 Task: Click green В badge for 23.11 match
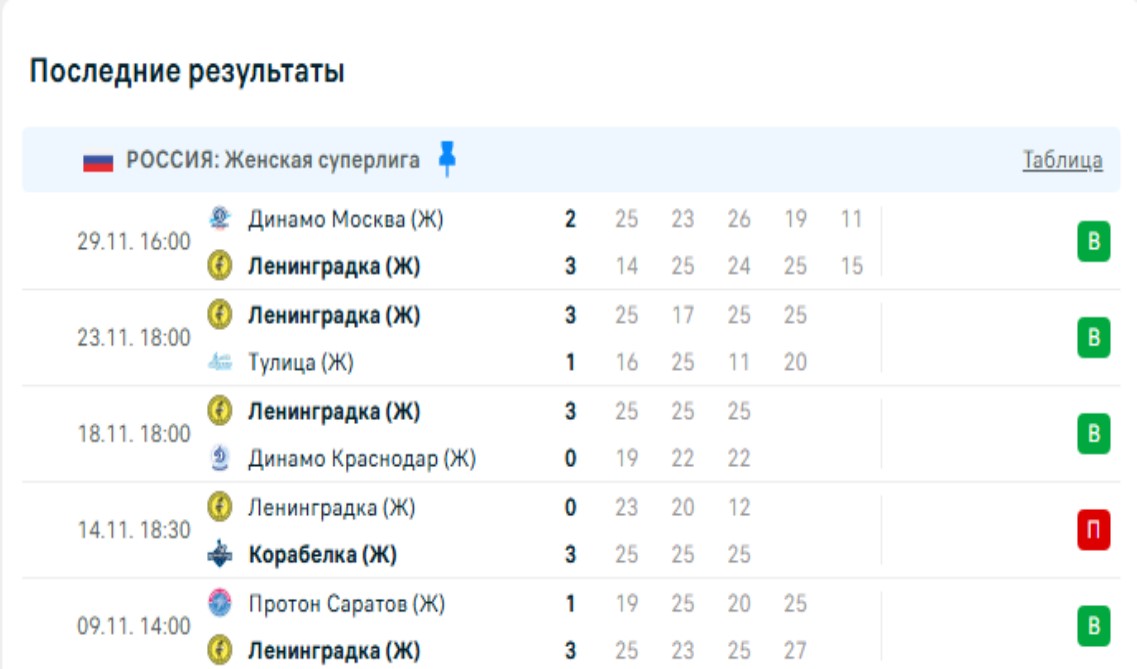click(1093, 338)
